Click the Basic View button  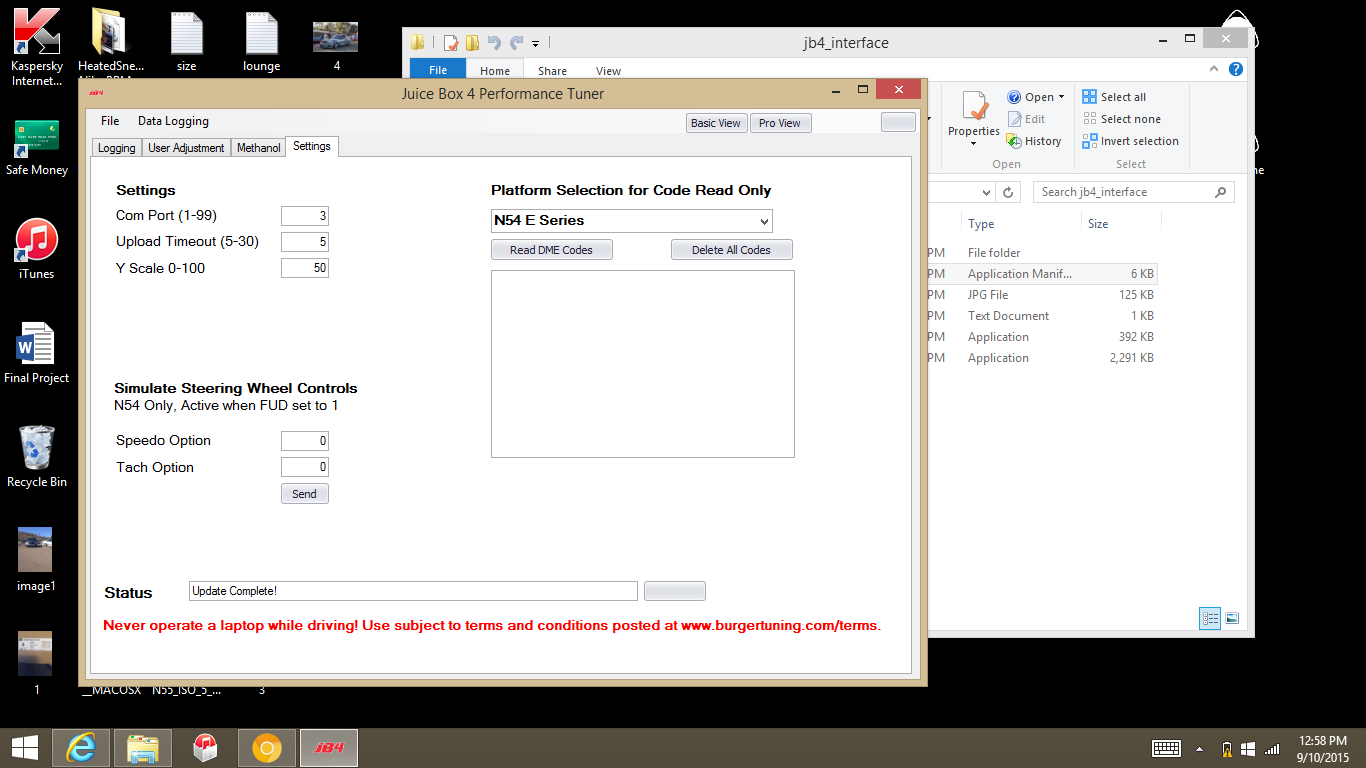716,123
